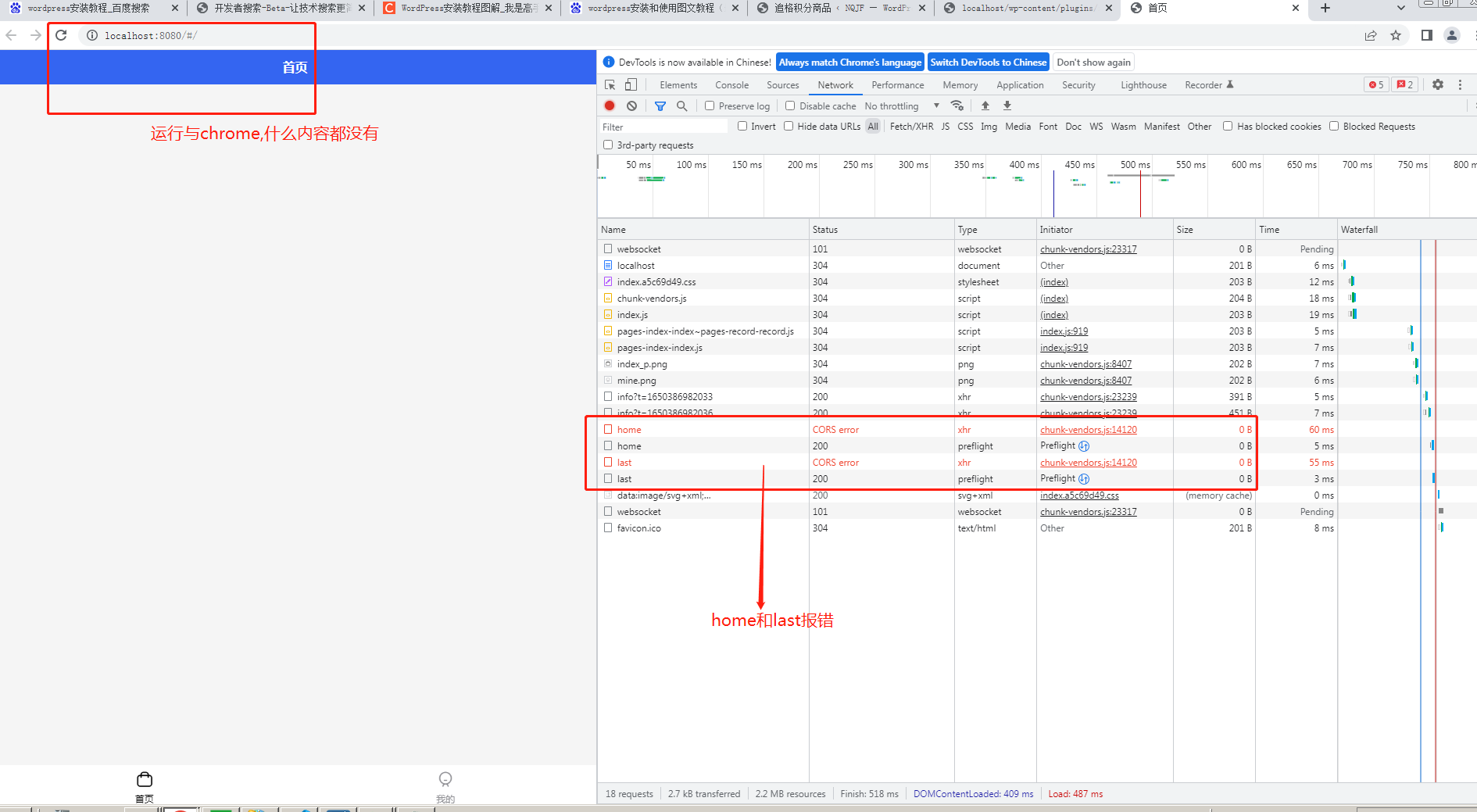Open Chrome profile avatar
This screenshot has width=1477, height=812.
click(1452, 35)
